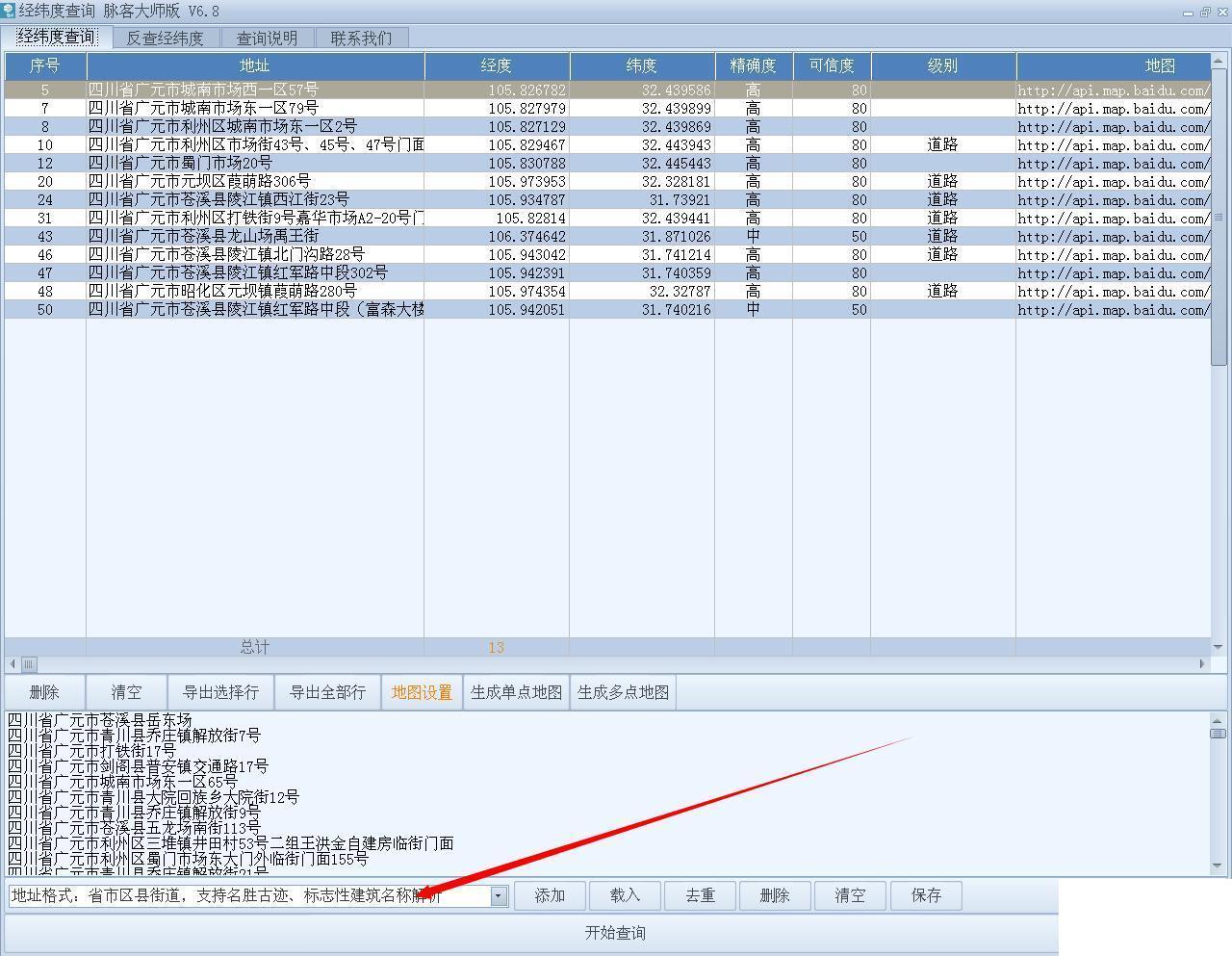Click 保存 button

coord(926,895)
